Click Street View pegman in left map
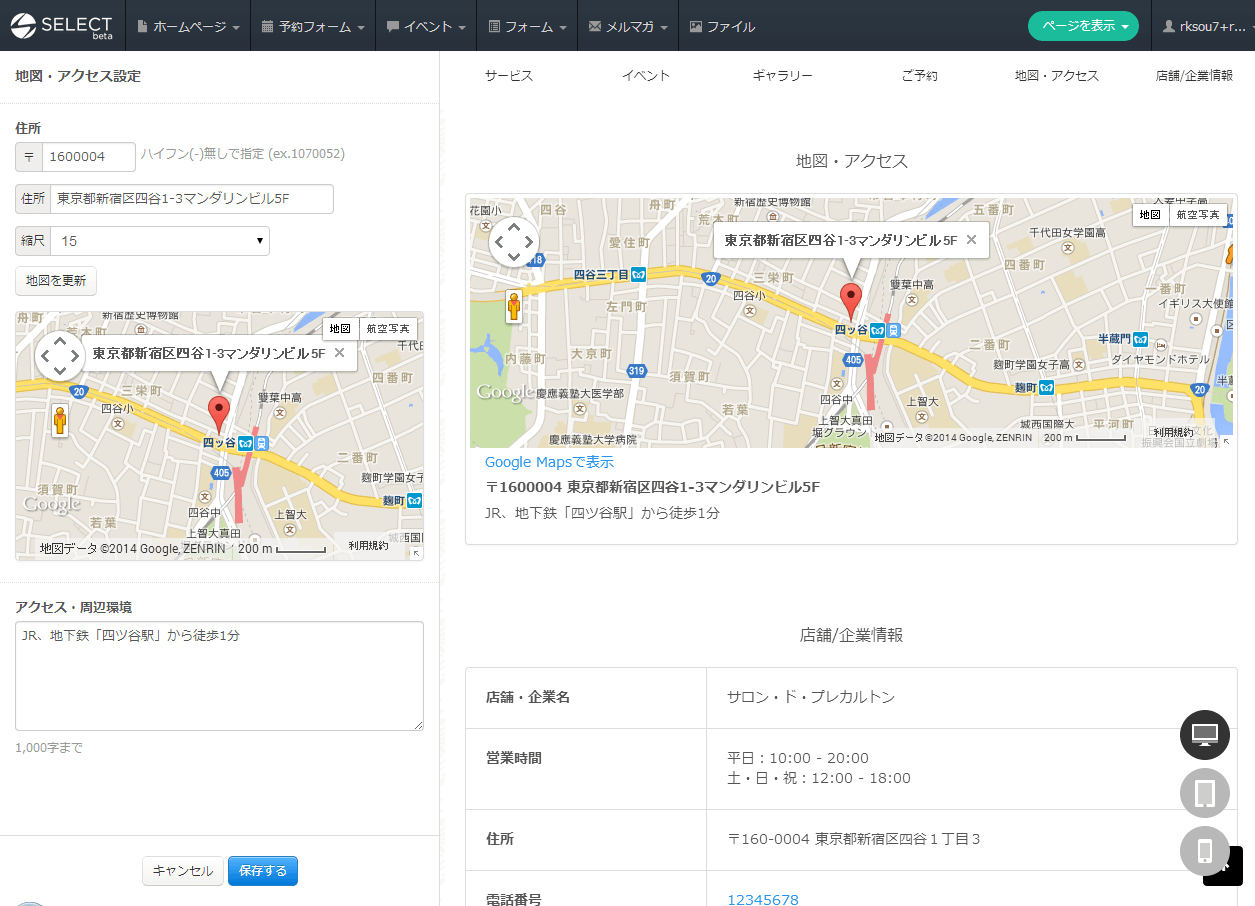 pos(60,420)
